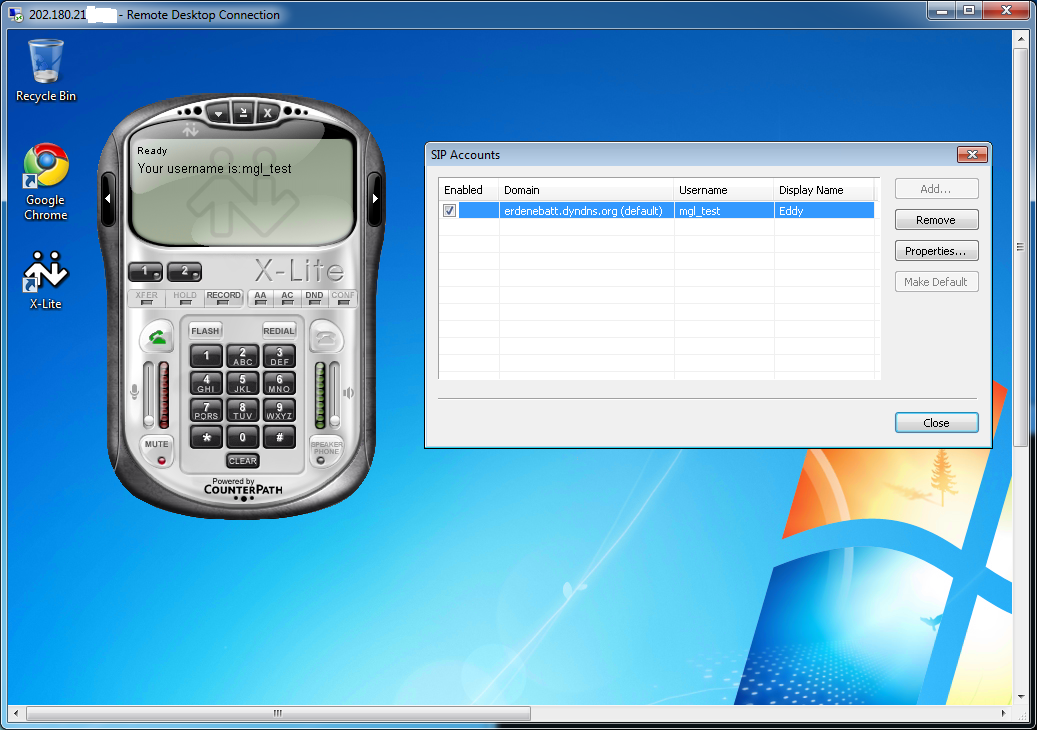Dial 6 MNO on keypad

pos(279,384)
